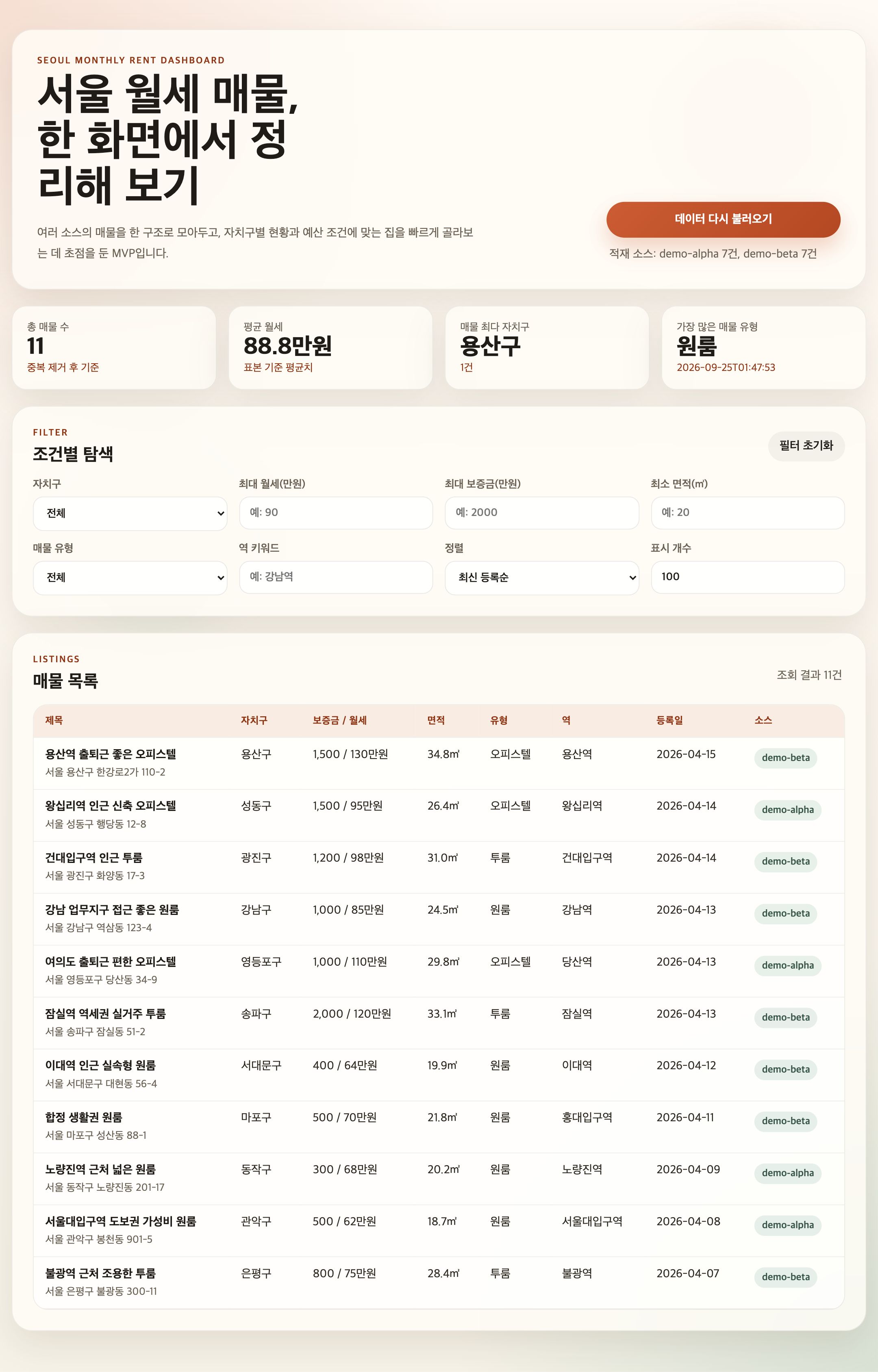Click the 매물 최다 자치구 용산구 card

(547, 347)
